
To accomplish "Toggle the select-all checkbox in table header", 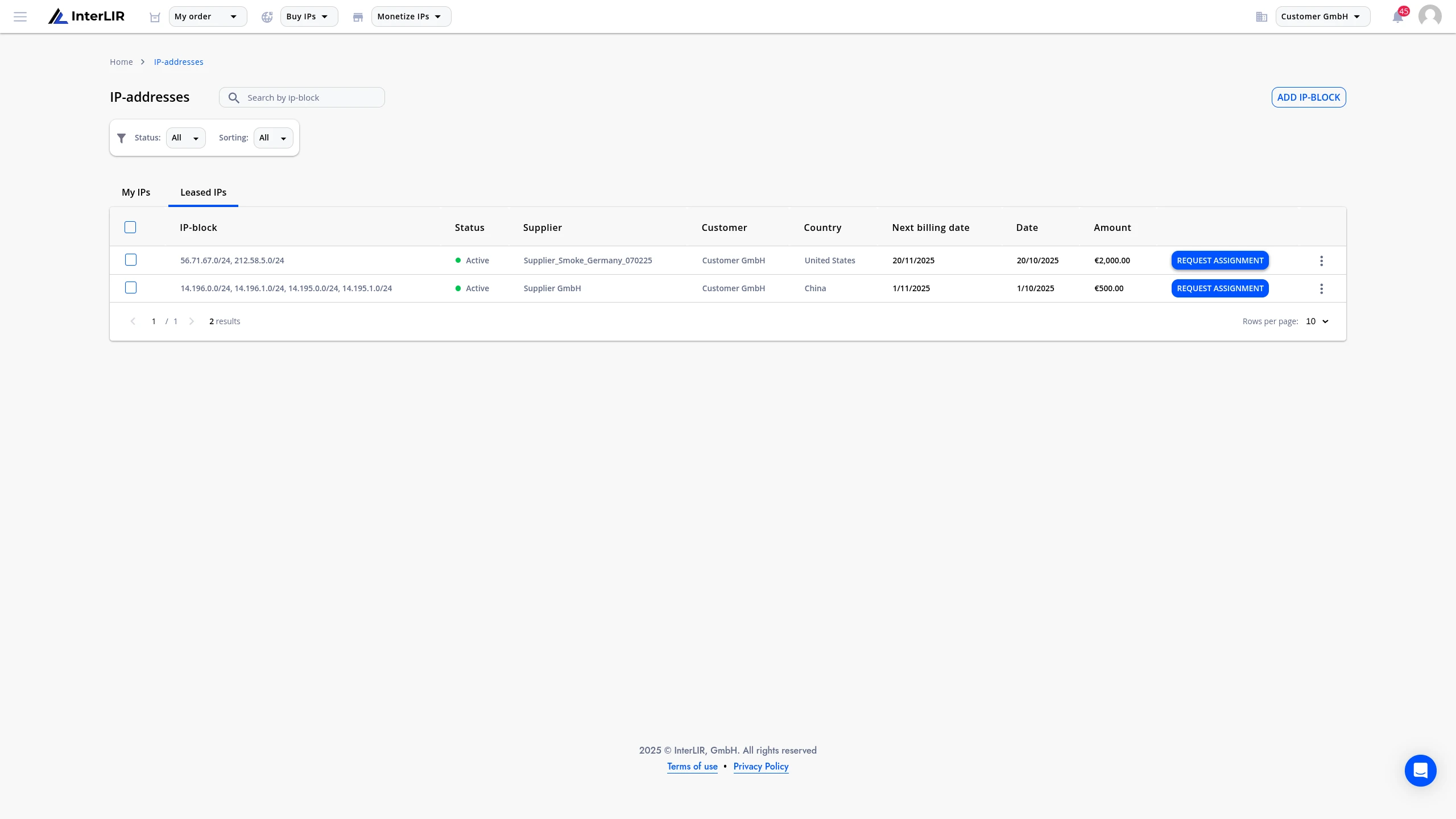I will [130, 227].
